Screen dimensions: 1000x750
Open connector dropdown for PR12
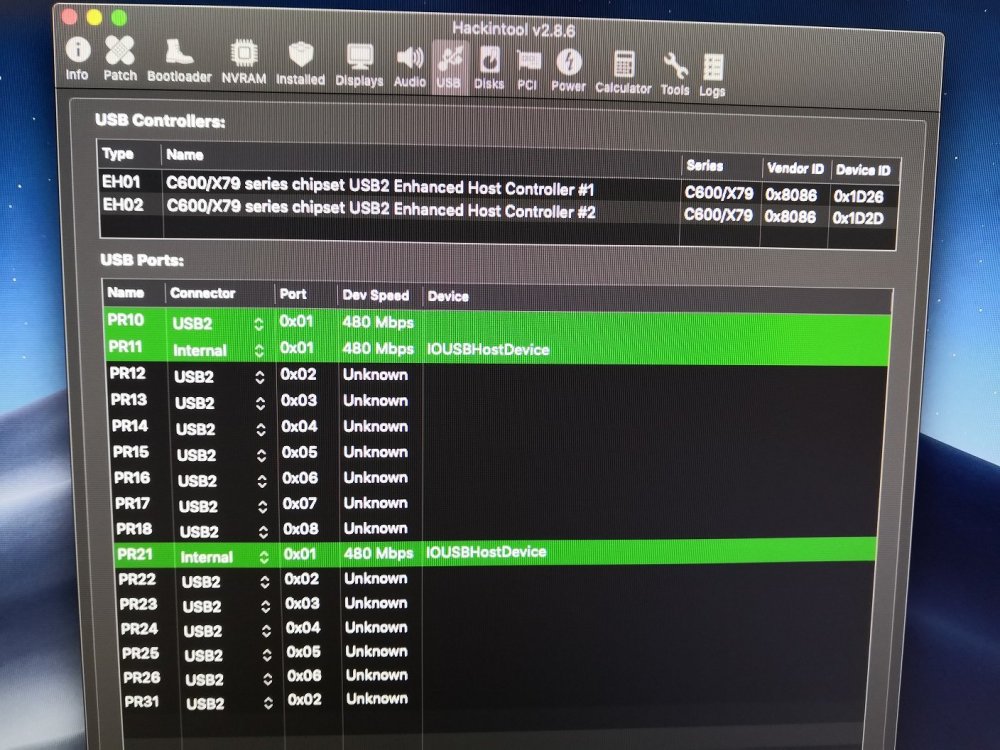[x=260, y=377]
